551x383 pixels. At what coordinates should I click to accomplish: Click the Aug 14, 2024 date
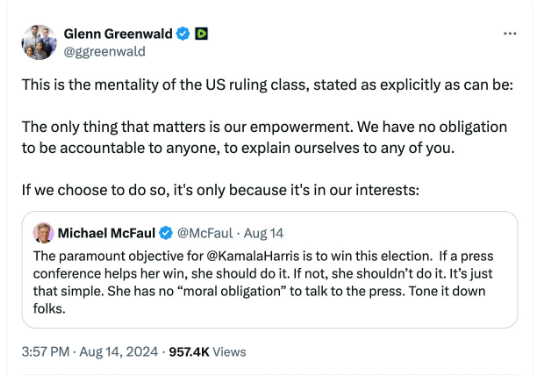coord(119,352)
